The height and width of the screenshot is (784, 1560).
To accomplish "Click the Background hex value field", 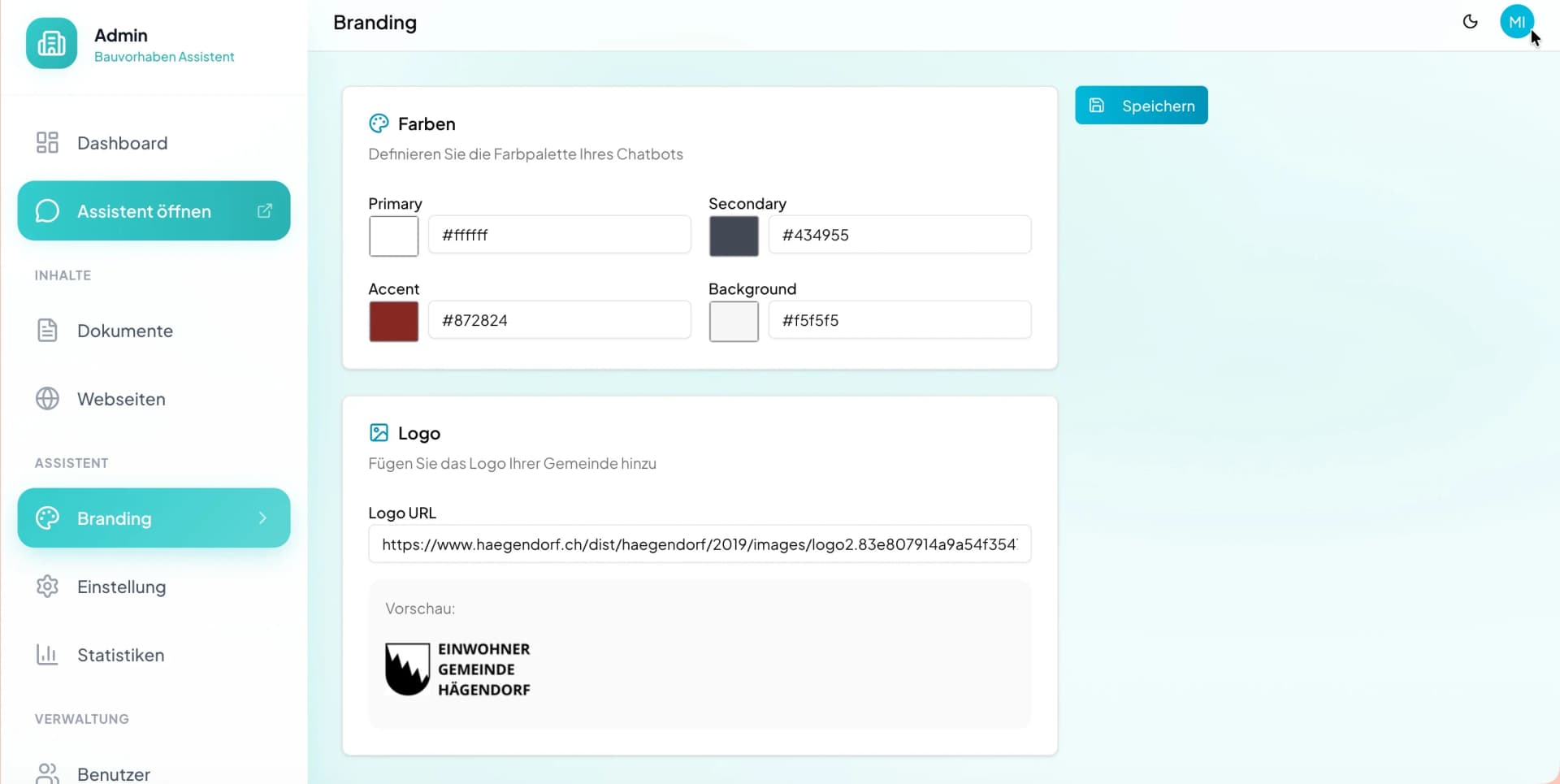I will 899,320.
